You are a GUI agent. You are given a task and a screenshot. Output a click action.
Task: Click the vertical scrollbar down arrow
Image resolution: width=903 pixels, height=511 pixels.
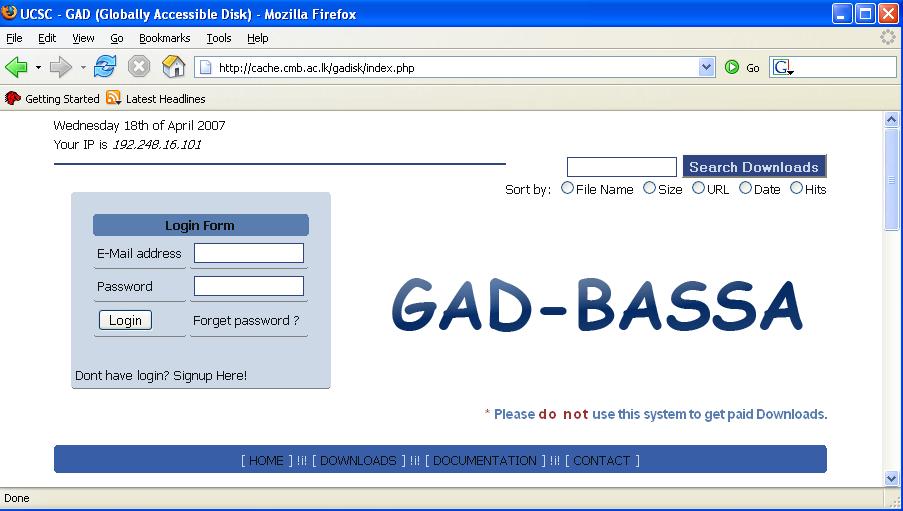[892, 479]
